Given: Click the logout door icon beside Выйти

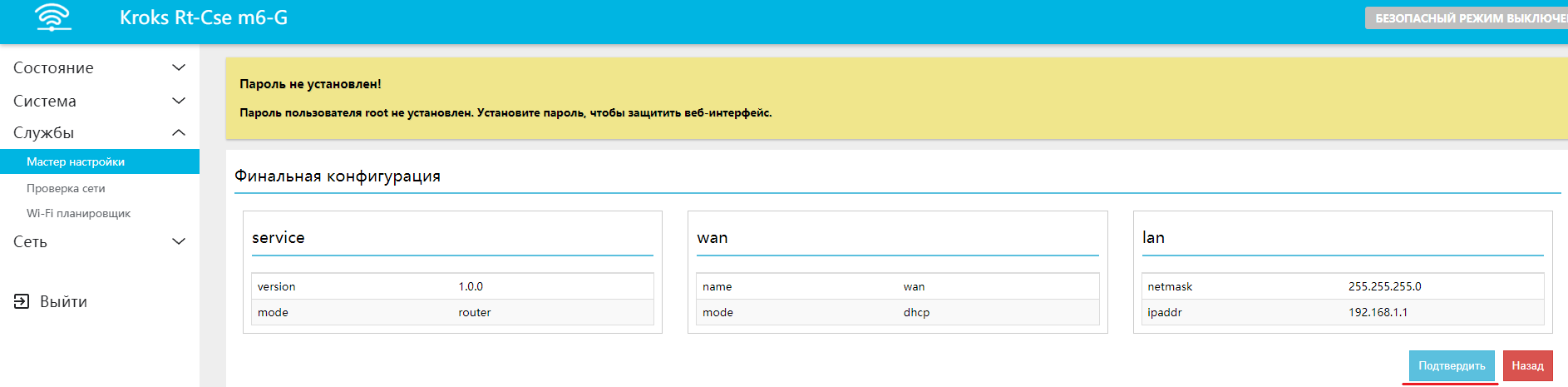Looking at the screenshot, I should [22, 301].
